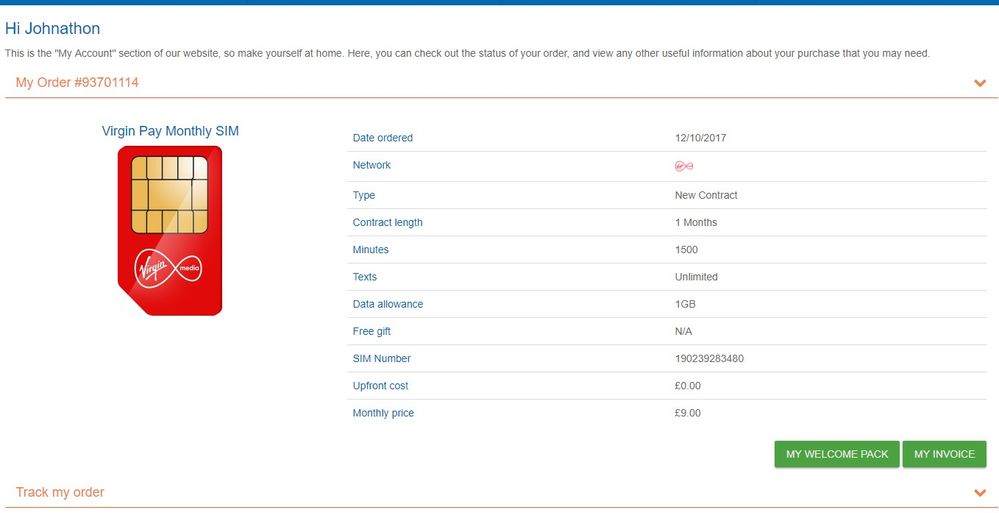Select SIM number 190239283480
Image resolution: width=999 pixels, height=513 pixels.
click(709, 359)
